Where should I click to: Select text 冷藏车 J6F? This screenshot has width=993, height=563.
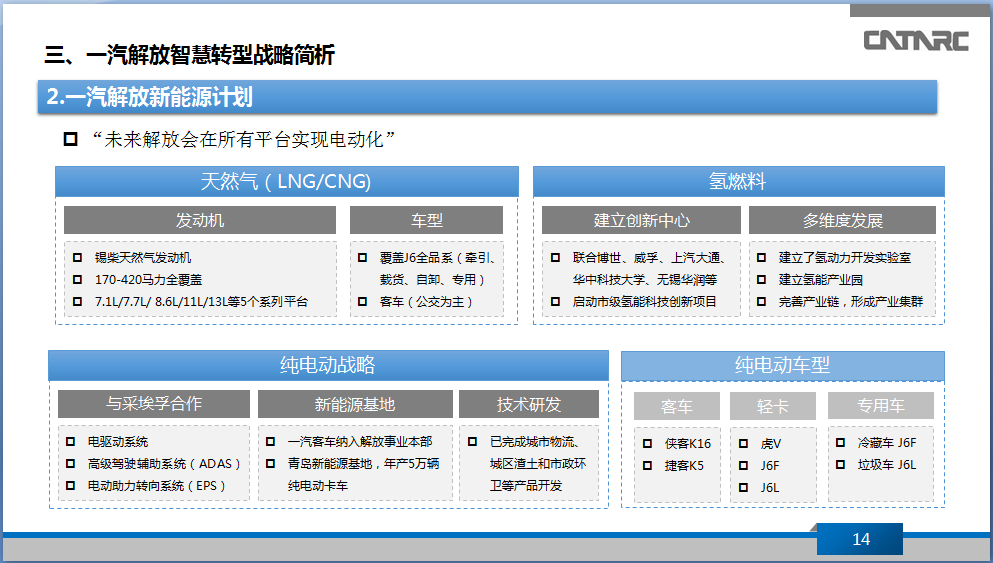click(887, 443)
